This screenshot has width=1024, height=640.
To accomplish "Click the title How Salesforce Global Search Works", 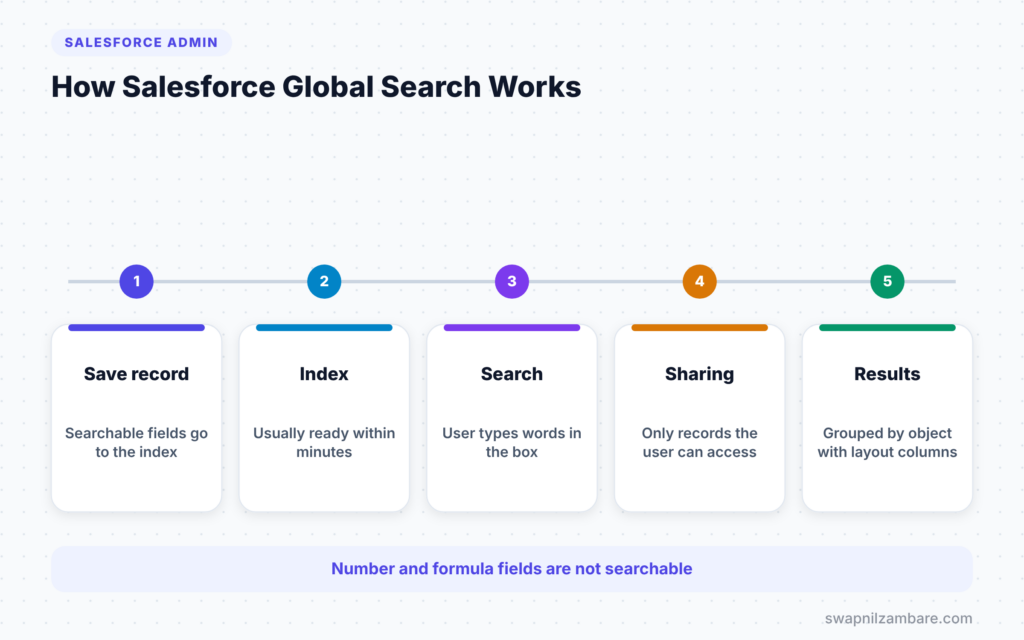I will (316, 87).
